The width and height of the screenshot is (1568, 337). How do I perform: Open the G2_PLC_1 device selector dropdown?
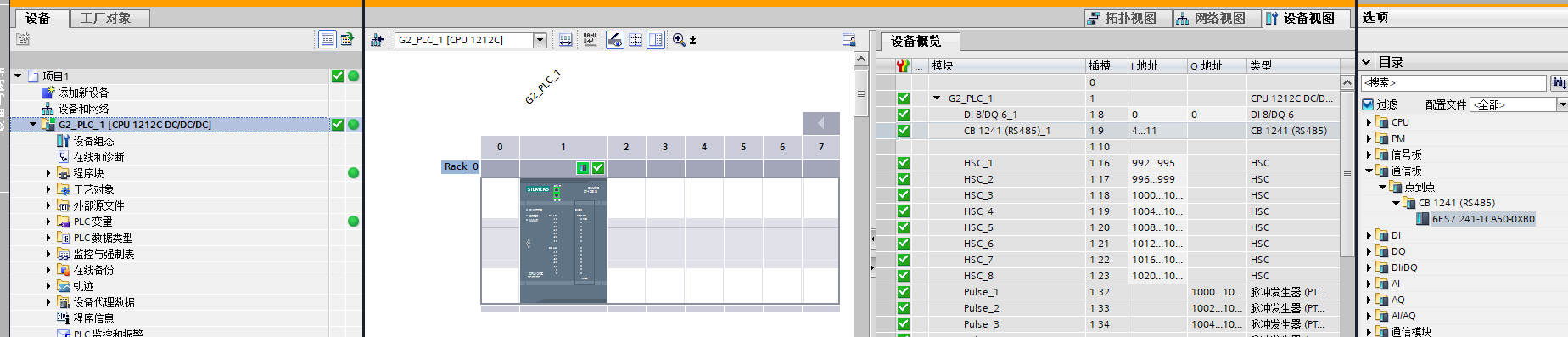click(540, 40)
